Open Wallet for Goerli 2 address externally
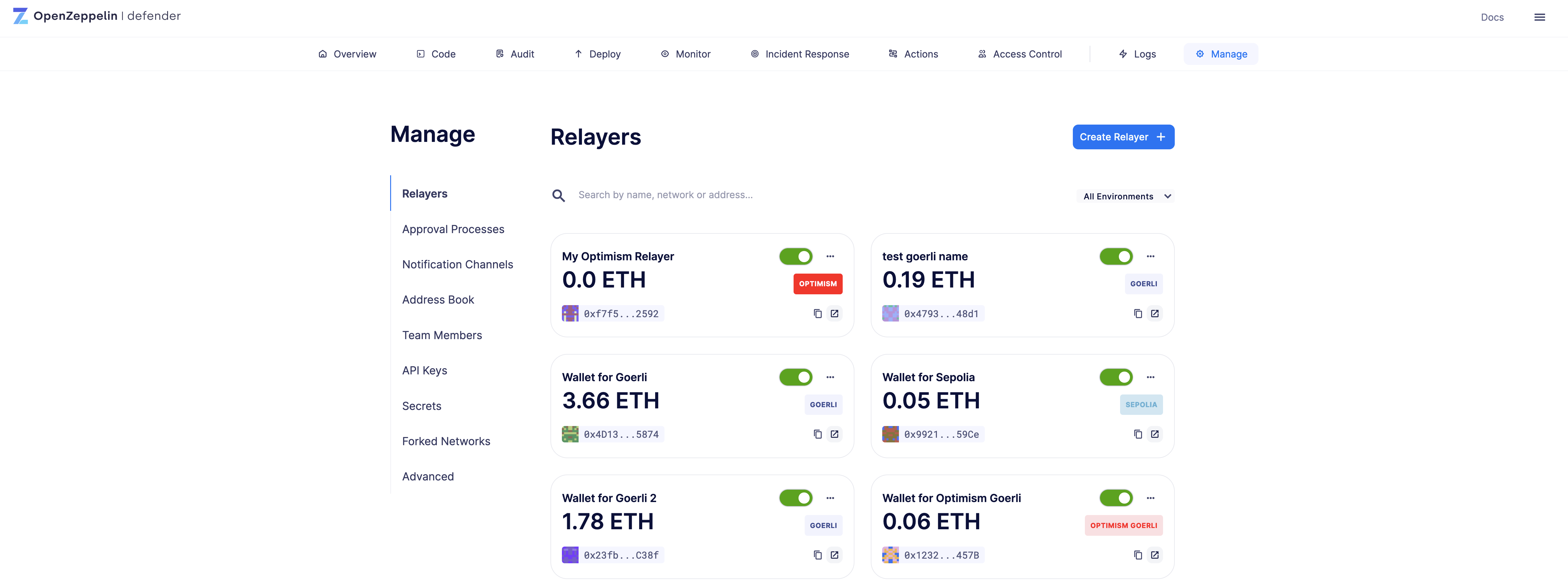Viewport: 1568px width, 588px height. 835,555
